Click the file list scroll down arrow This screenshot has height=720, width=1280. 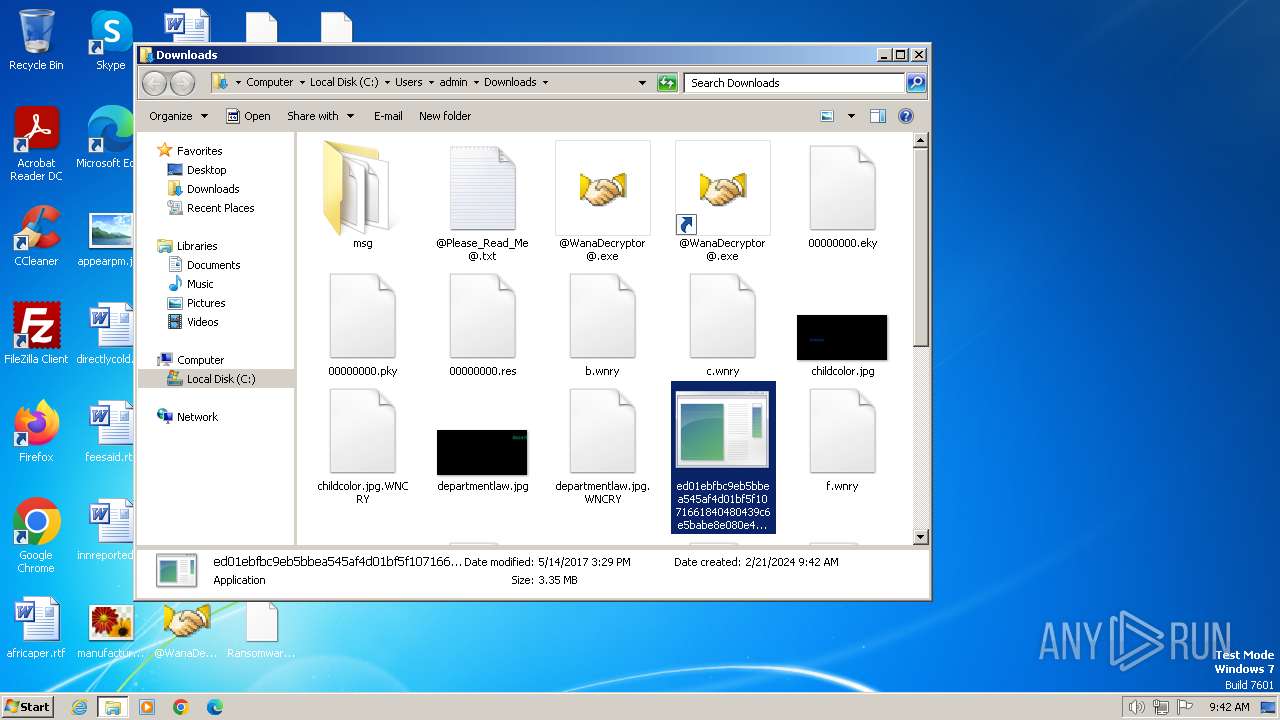coord(921,537)
